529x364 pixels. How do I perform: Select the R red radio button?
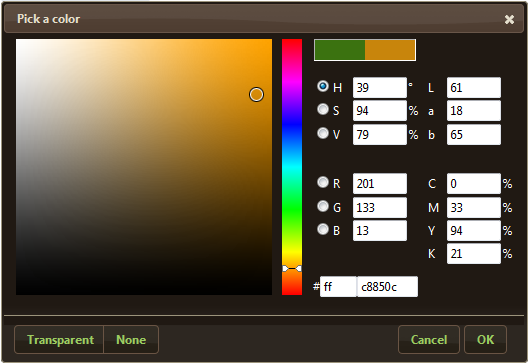[323, 182]
